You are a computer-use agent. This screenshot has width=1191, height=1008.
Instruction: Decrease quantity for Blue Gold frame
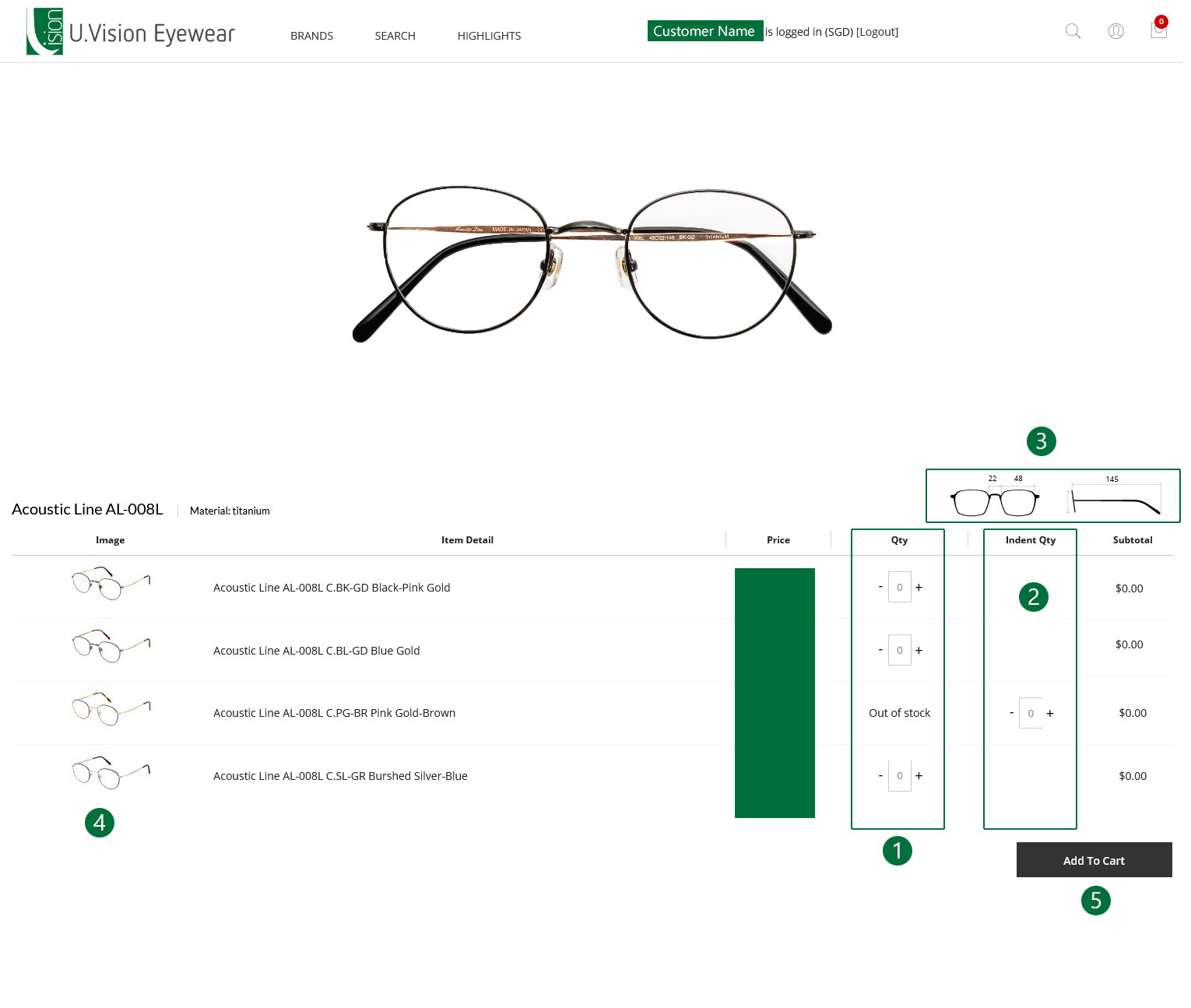coord(880,650)
